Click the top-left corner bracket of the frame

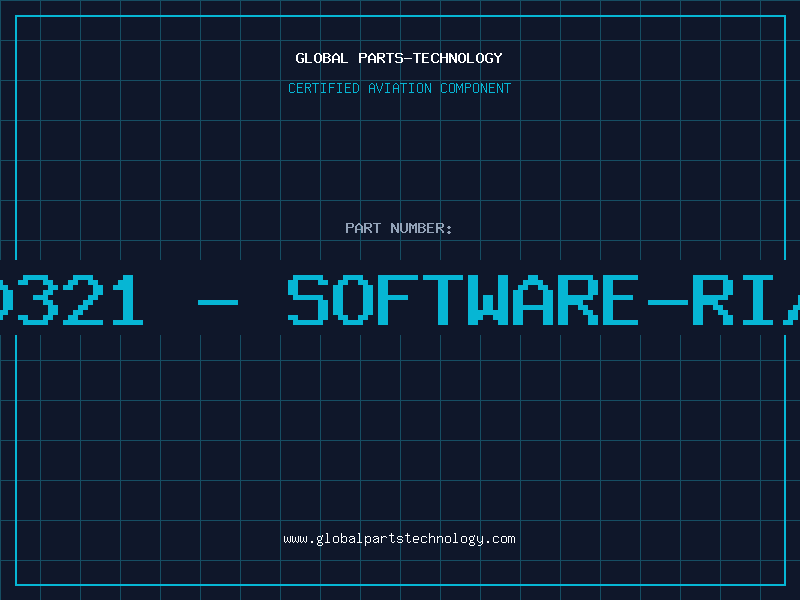click(18, 18)
